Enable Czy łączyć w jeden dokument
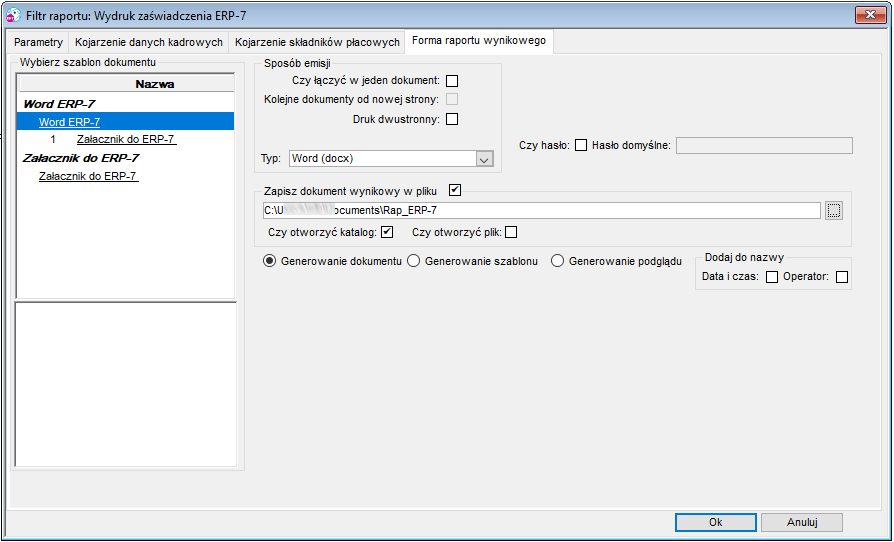 (x=452, y=81)
